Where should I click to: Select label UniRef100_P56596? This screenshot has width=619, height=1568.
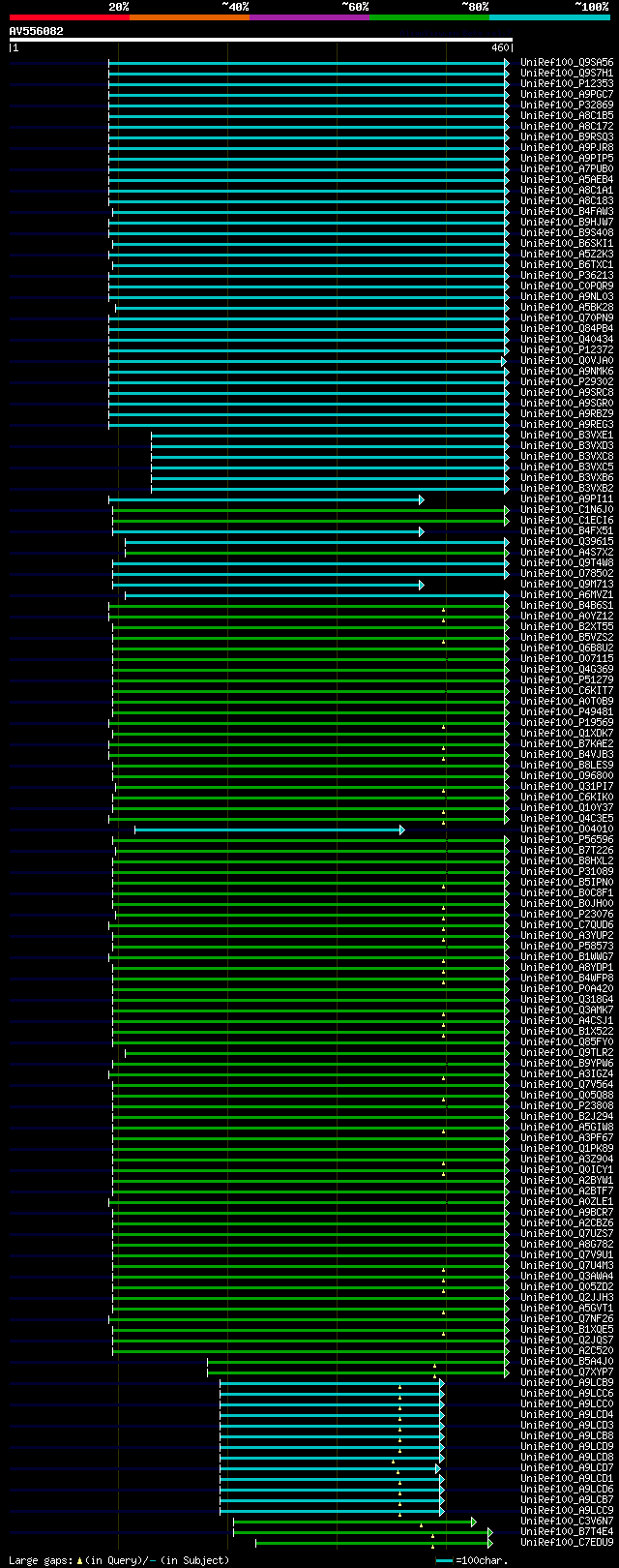pos(567,839)
